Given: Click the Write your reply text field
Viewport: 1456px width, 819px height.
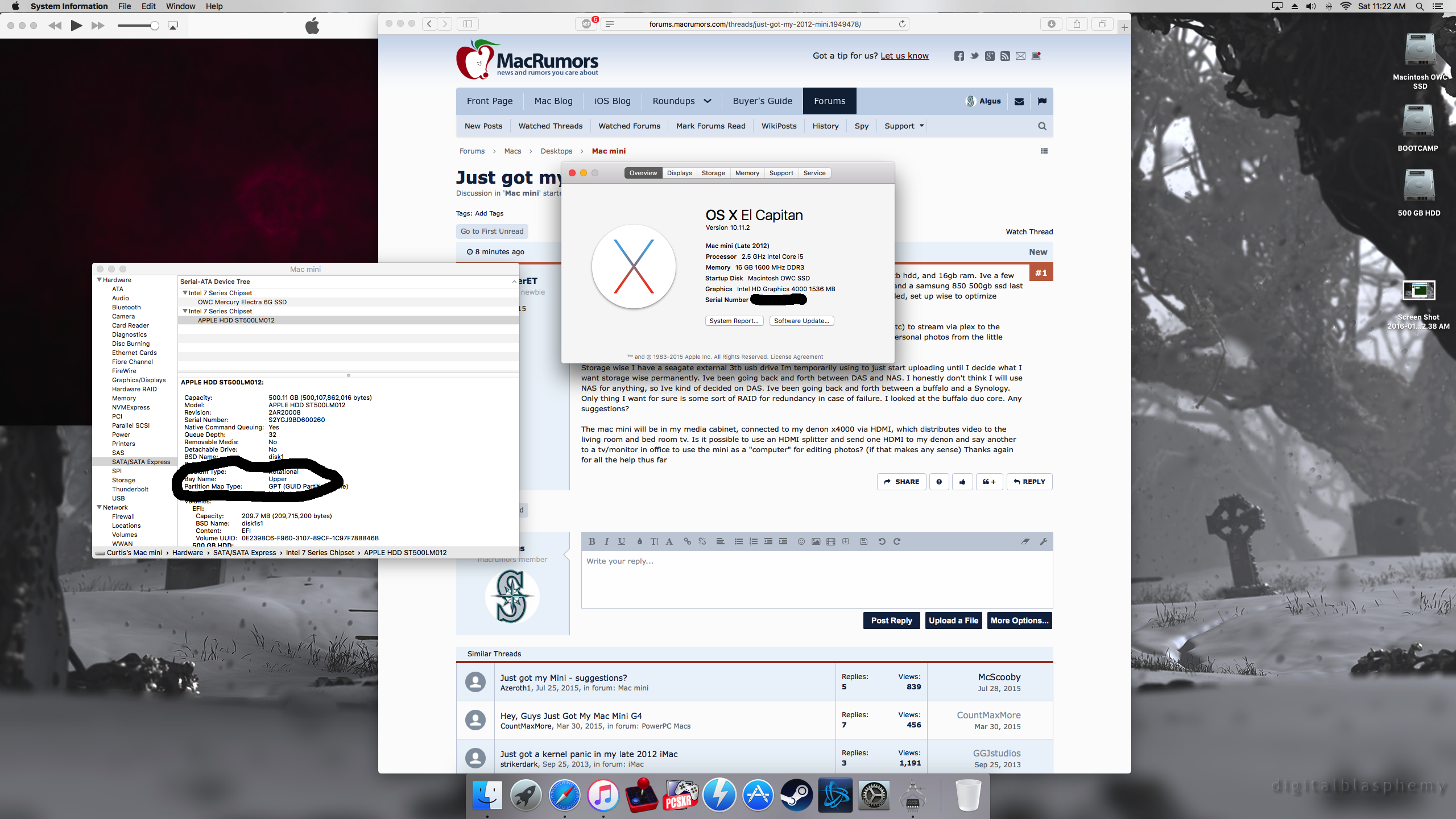Looking at the screenshot, I should click(816, 578).
